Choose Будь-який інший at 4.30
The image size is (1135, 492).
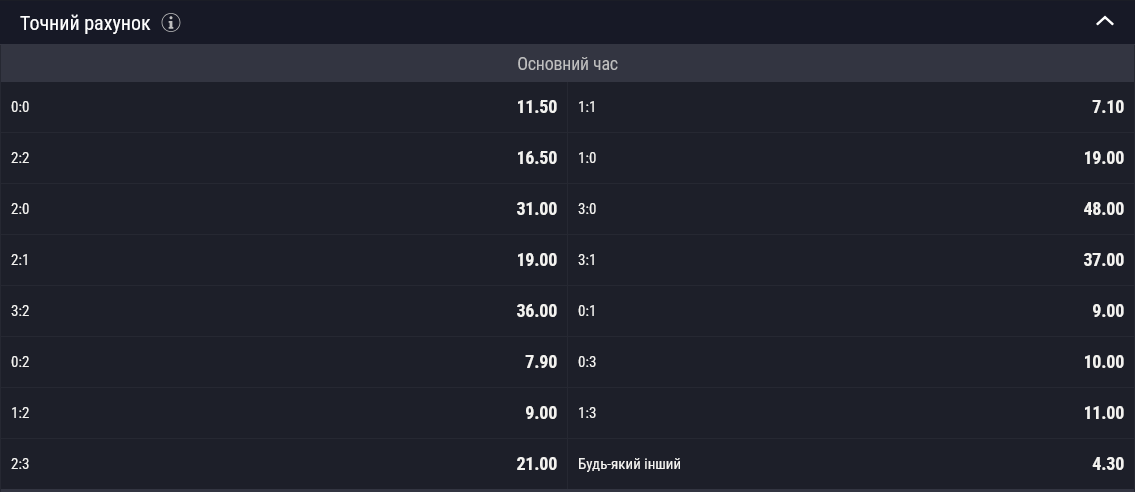[851, 464]
